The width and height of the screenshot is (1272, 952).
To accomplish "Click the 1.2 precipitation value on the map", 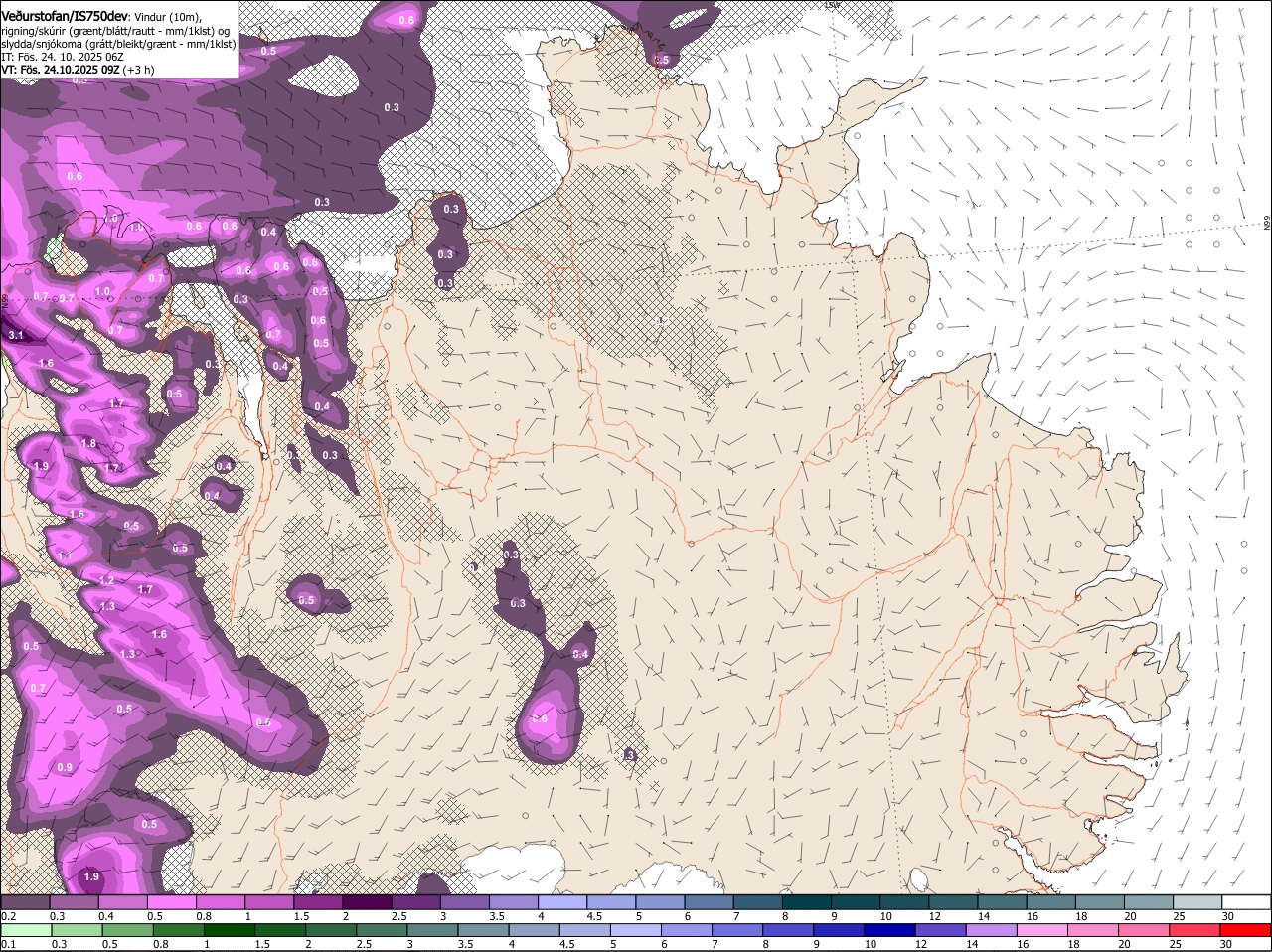I will (x=107, y=580).
